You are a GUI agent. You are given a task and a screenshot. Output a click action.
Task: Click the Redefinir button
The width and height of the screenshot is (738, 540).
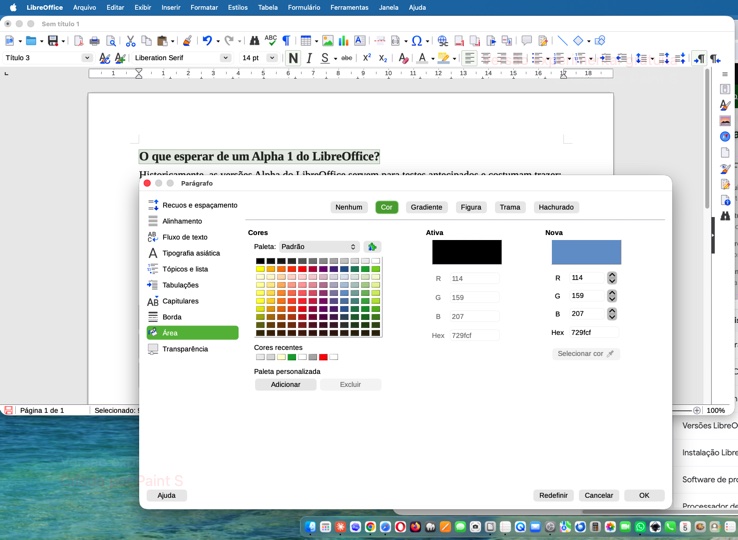click(553, 495)
